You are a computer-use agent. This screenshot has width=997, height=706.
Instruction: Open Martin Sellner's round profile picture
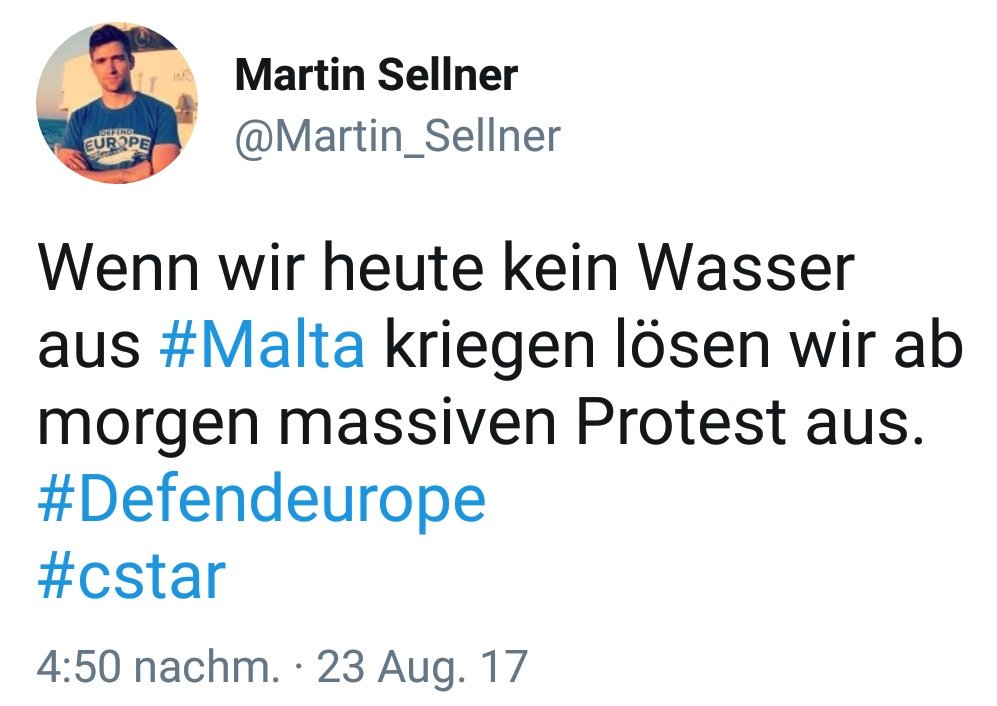click(x=117, y=103)
